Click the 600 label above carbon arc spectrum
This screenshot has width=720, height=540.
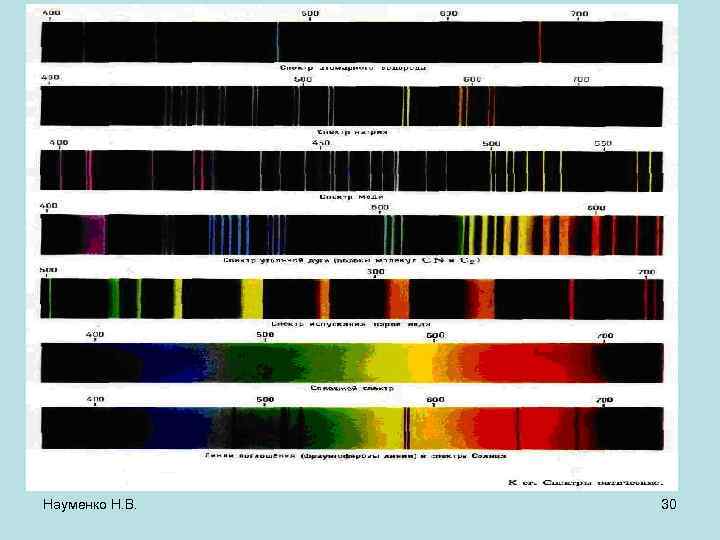pyautogui.click(x=596, y=208)
